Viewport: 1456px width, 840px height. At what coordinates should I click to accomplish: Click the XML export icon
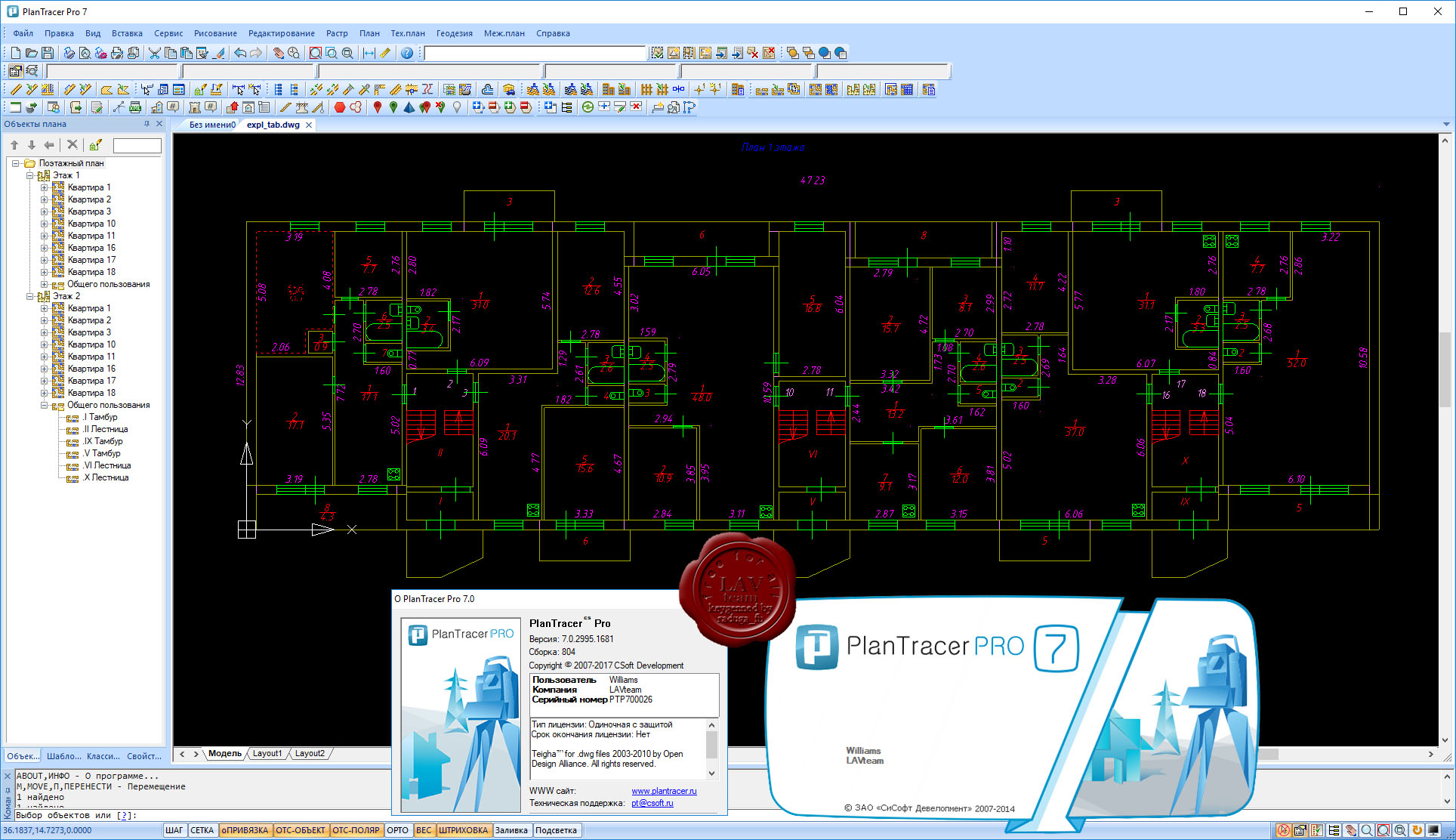tap(135, 107)
